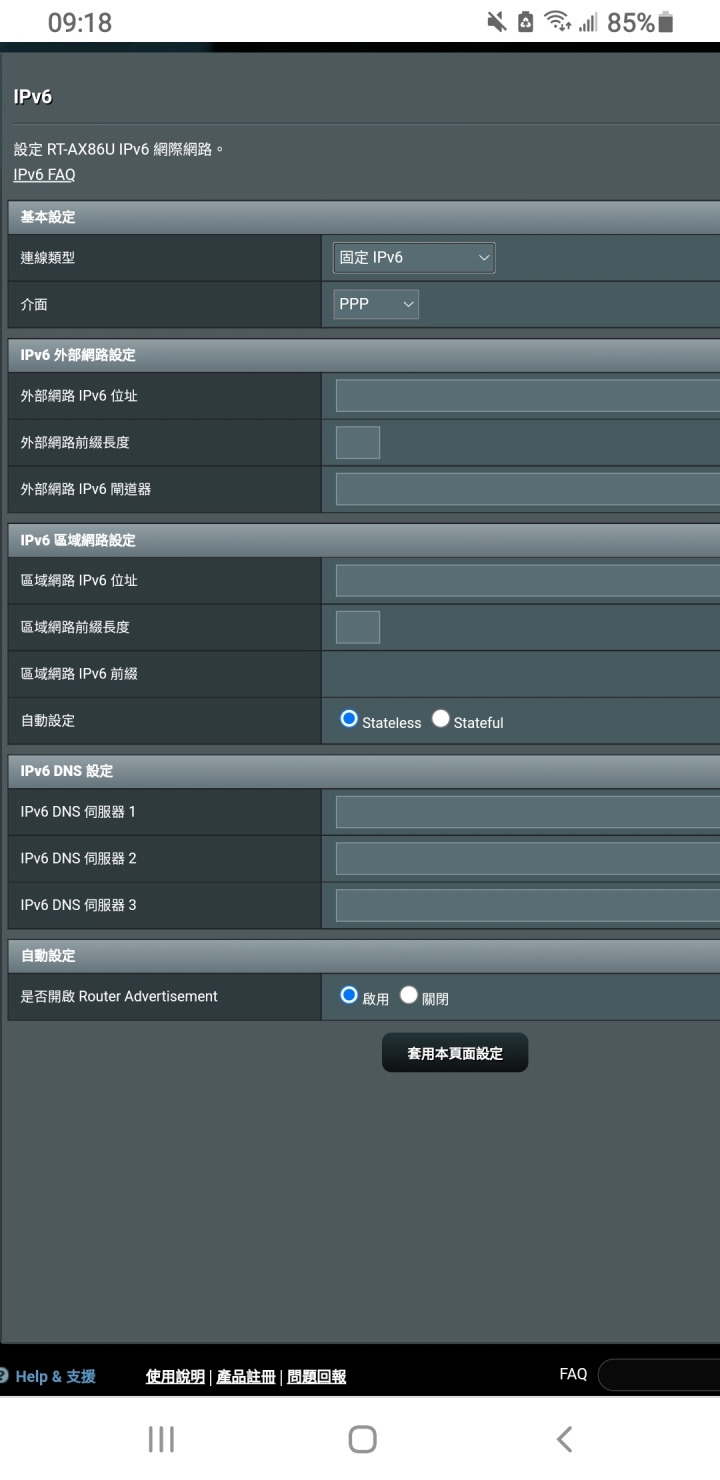Click the 是否開啟 Router Advertisement label
The height and width of the screenshot is (1480, 720).
pos(119,997)
